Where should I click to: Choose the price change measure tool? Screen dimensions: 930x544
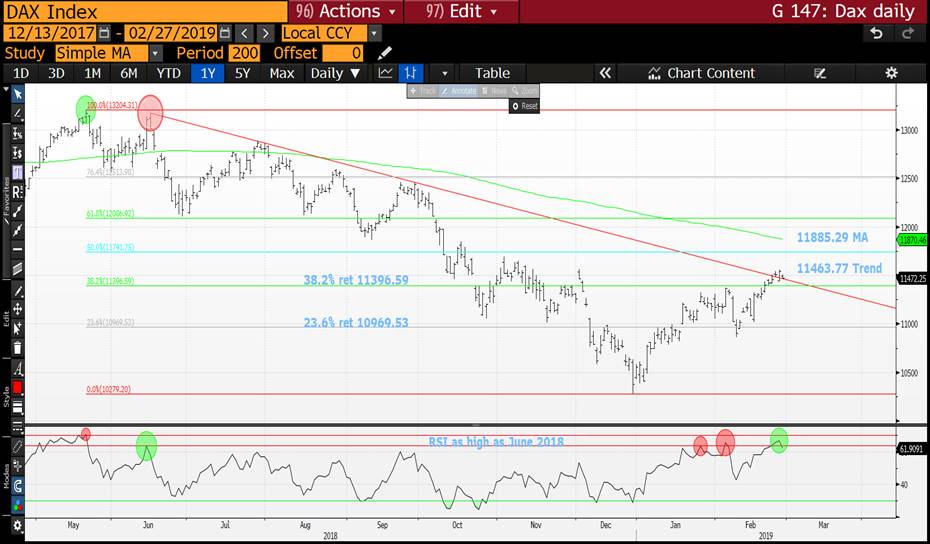[x=18, y=153]
